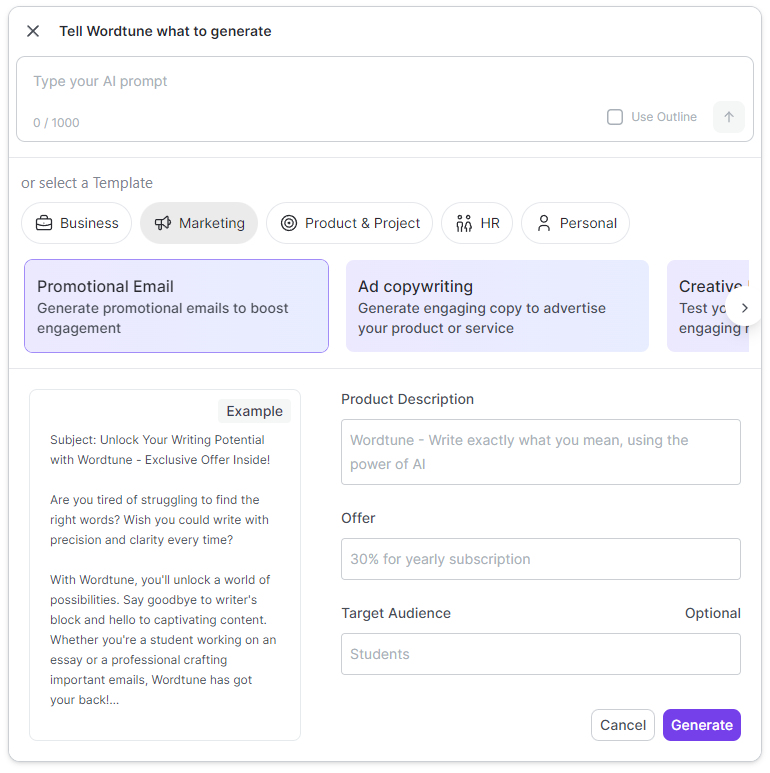Open the Product & Project category
Image resolution: width=770 pixels, height=773 pixels.
tap(350, 223)
